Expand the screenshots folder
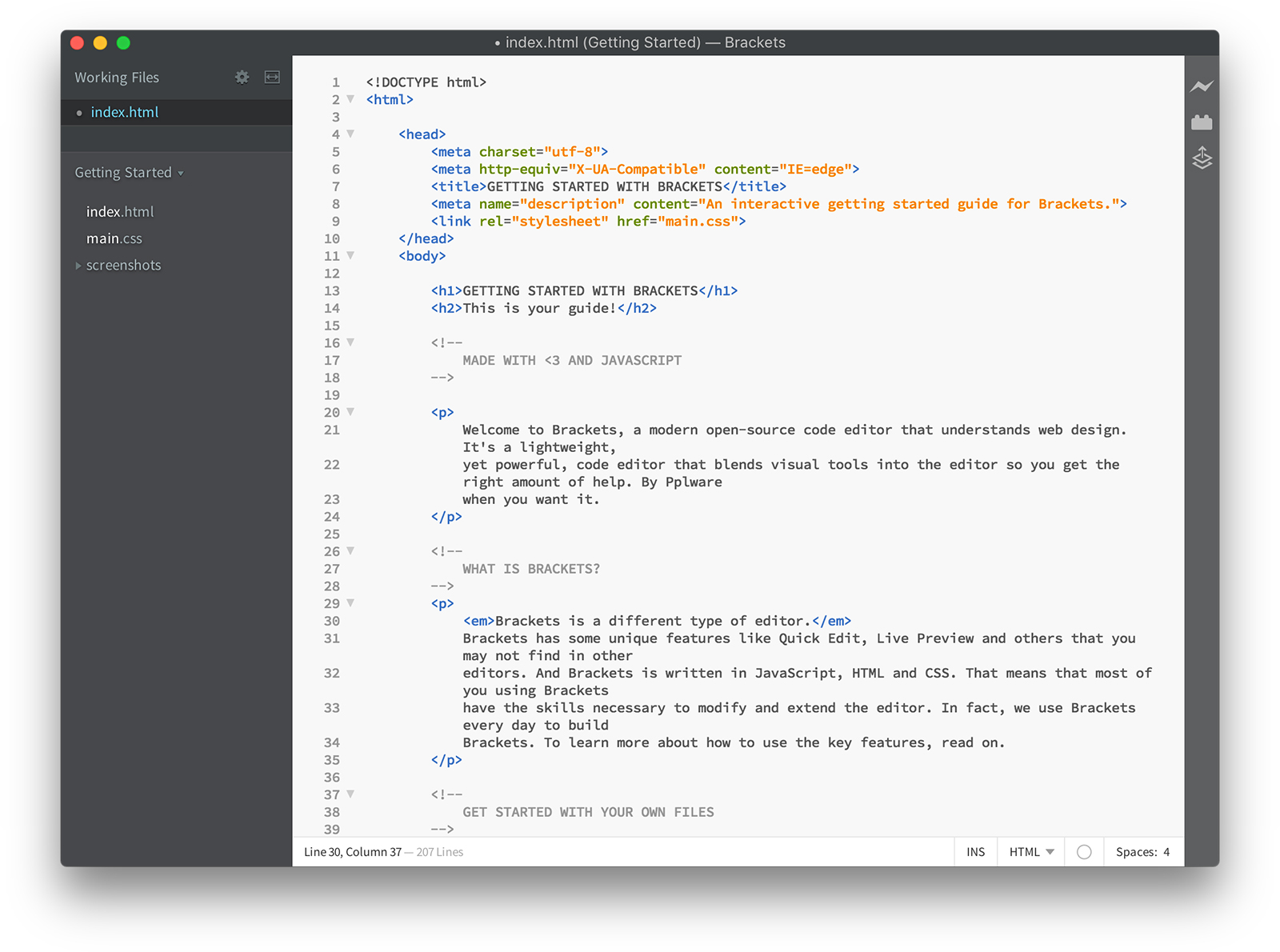 click(78, 266)
